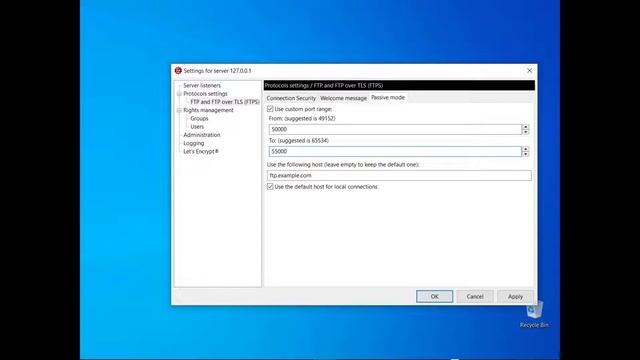Viewport: 640px width, 360px height.
Task: Select Rights management in the tree
Action: tap(208, 110)
